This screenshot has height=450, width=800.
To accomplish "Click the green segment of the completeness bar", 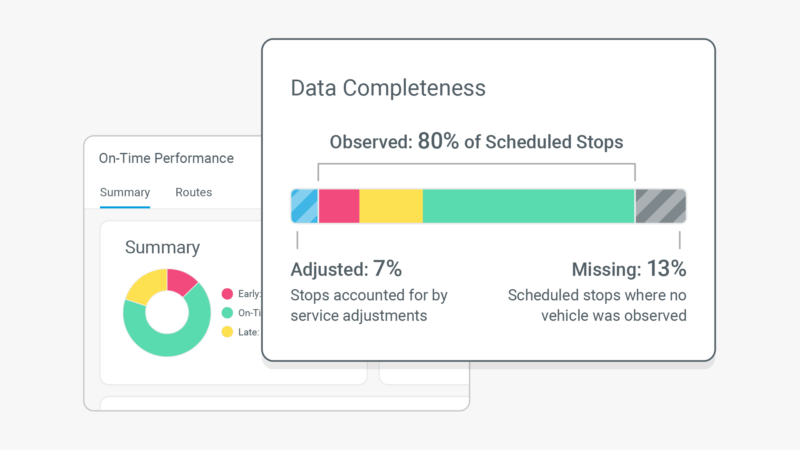I will (528, 205).
